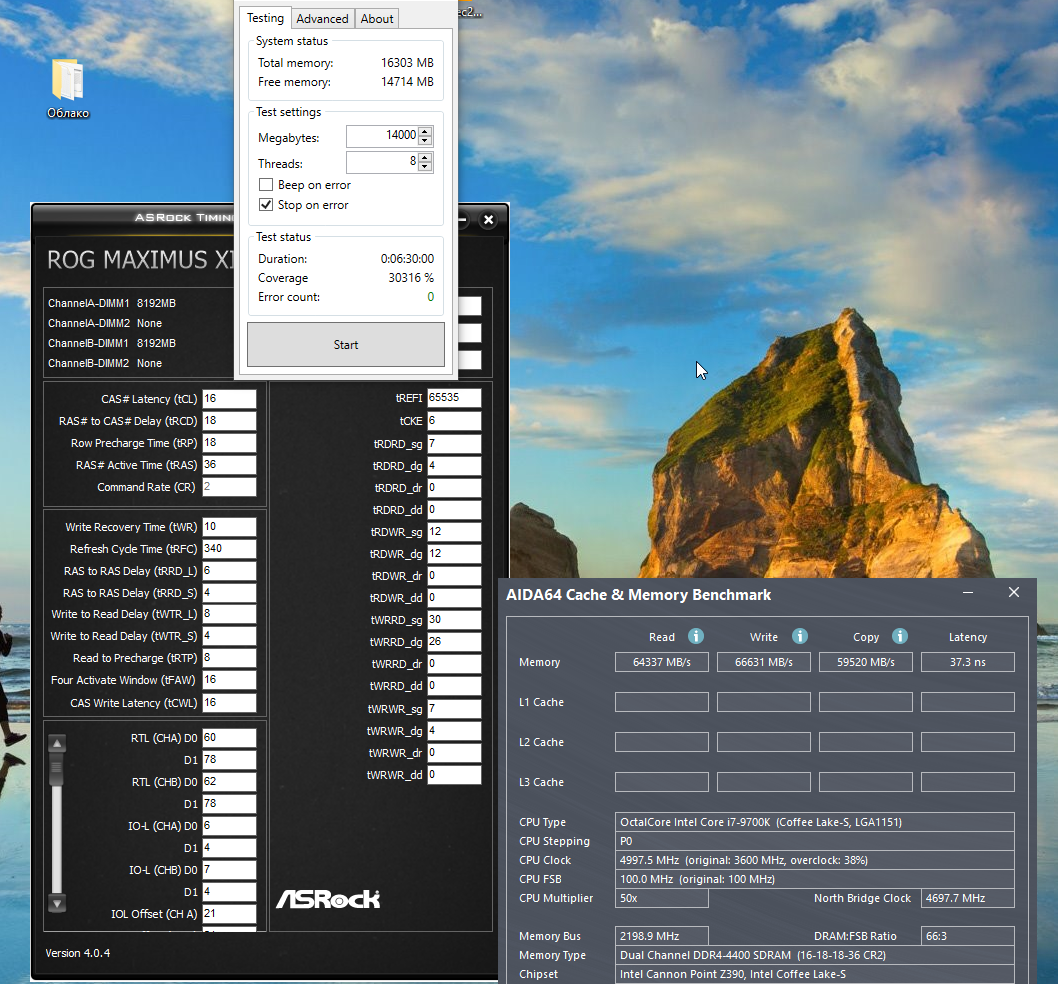Close the AIDA64 Cache & Memory Benchmark window
Viewport: 1058px width, 984px height.
coord(1013,592)
